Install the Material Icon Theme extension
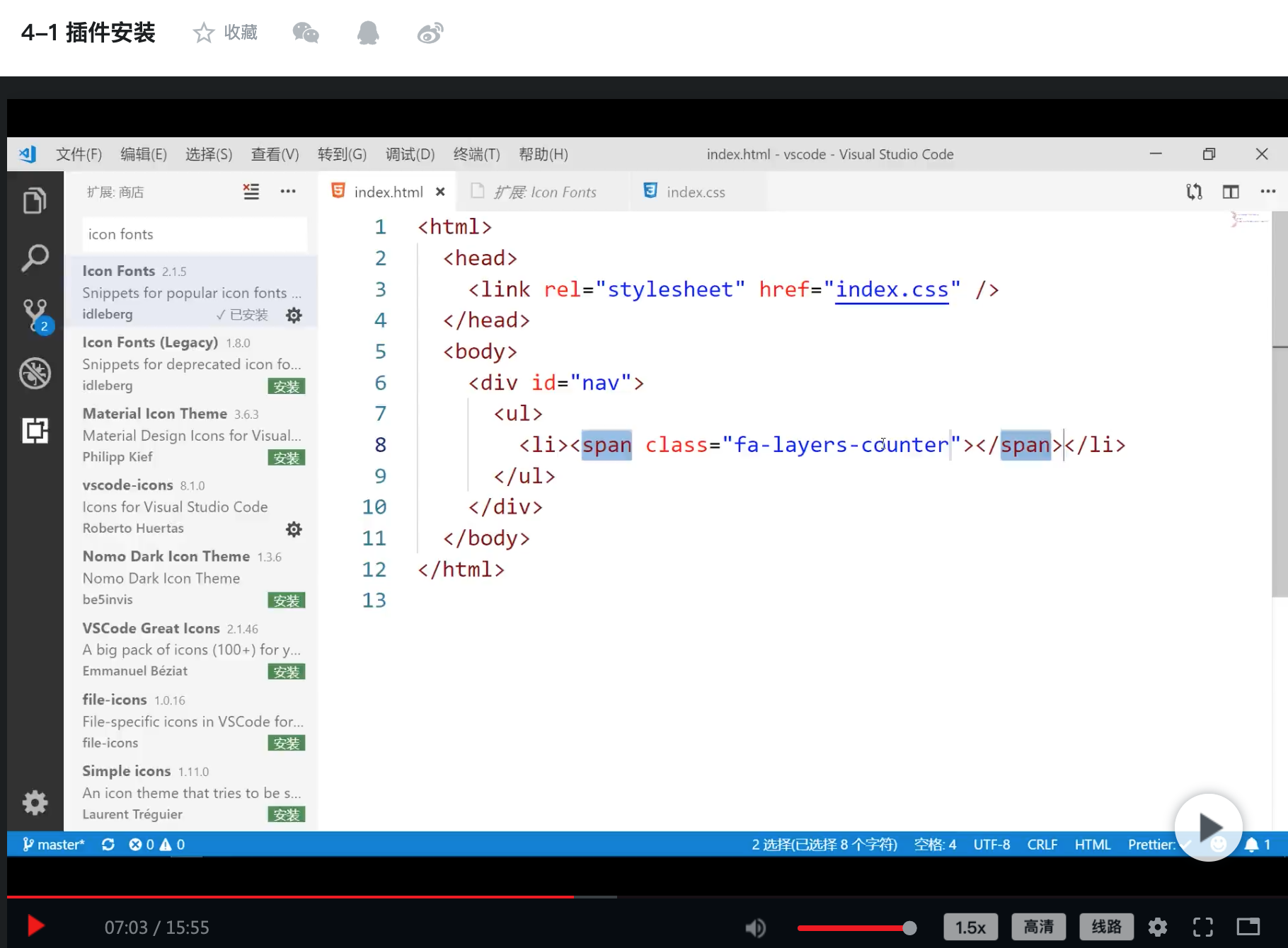Image resolution: width=1288 pixels, height=948 pixels. coord(286,458)
